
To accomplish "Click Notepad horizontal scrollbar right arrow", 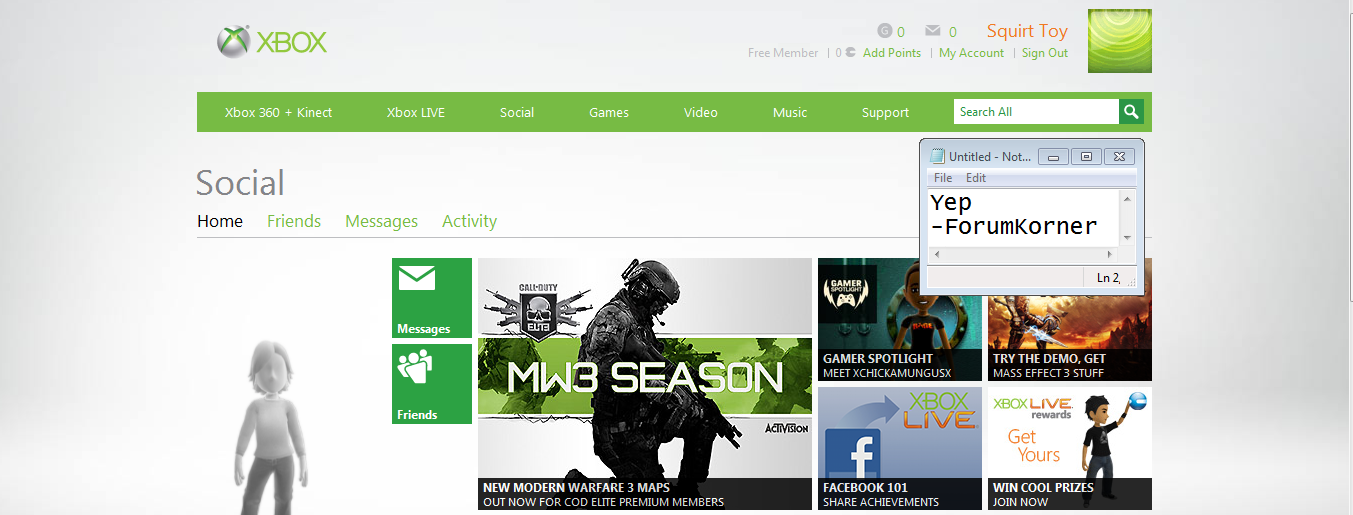I will click(1109, 254).
